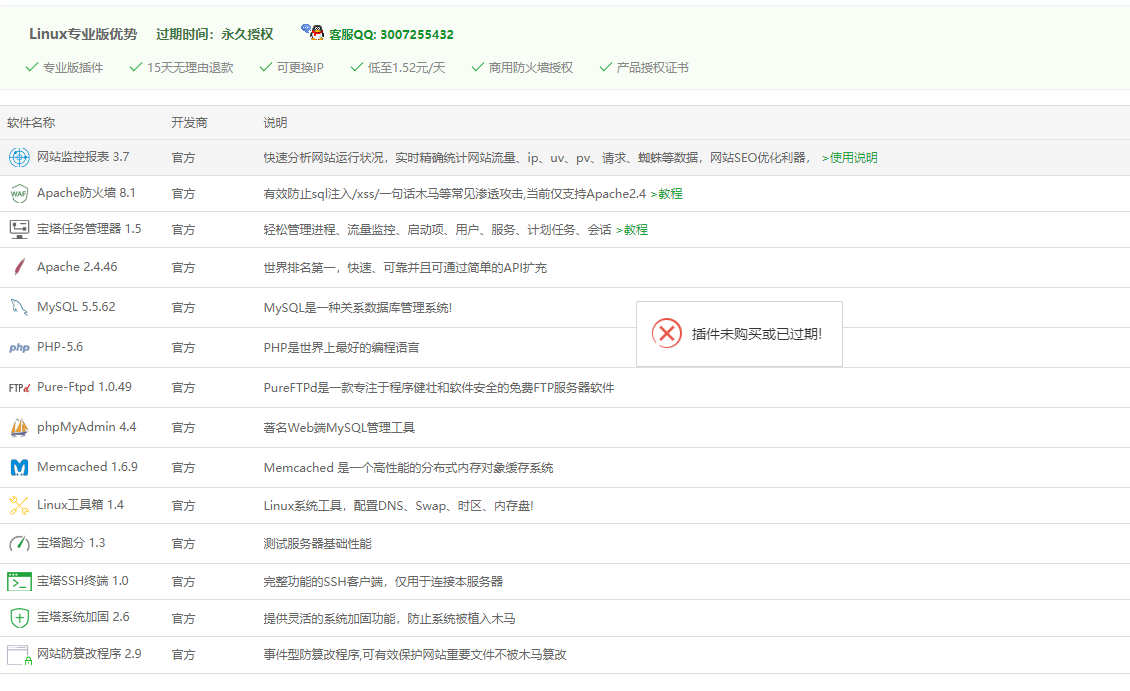1130x691 pixels.
Task: Select the phpMyAdmin 4.4 name
Action: tap(86, 427)
